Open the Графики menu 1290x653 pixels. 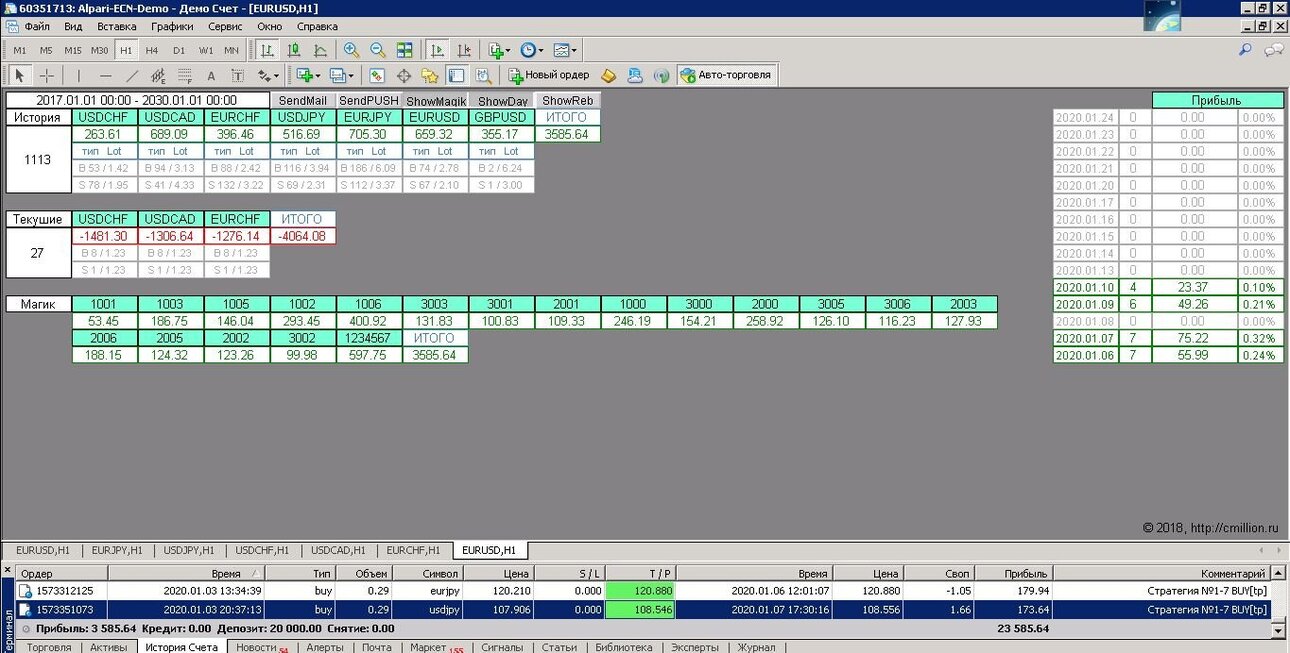[173, 27]
